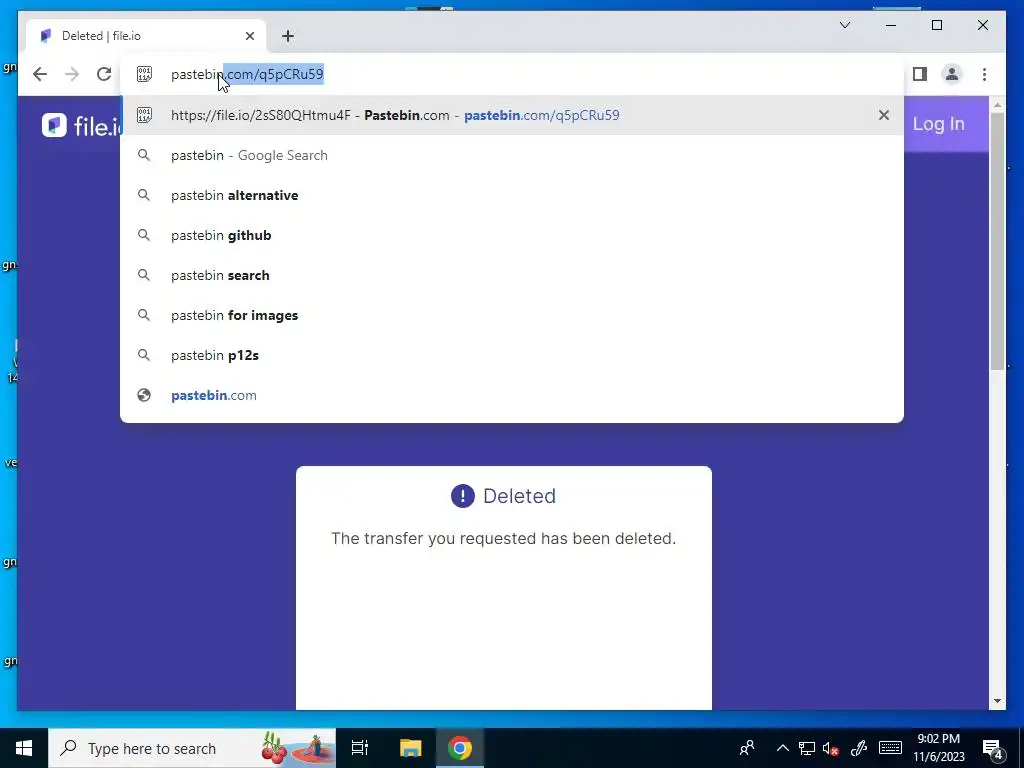The height and width of the screenshot is (768, 1024).
Task: Click the taskbar search box
Action: pos(192,748)
